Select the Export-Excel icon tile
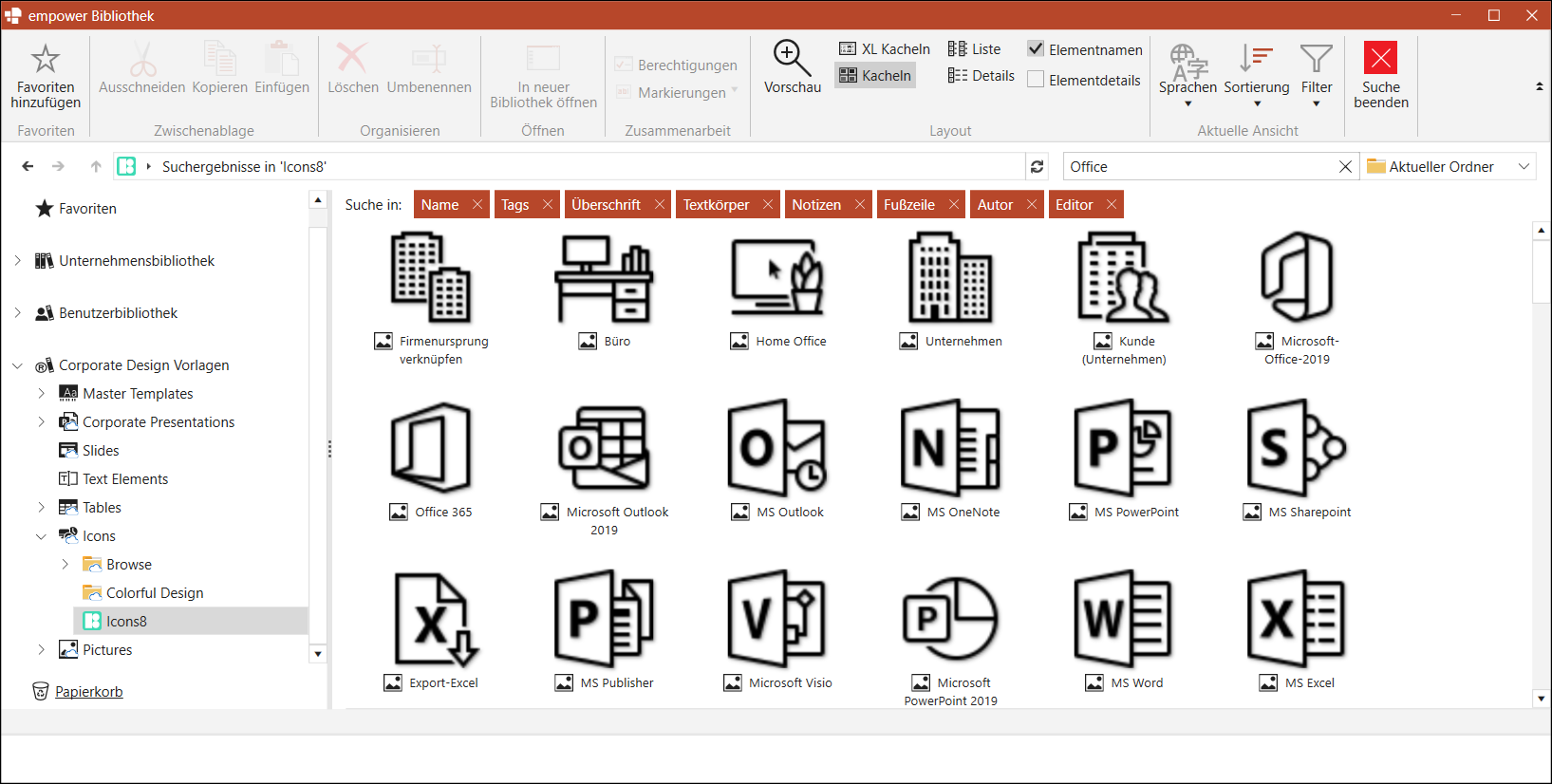Screen dimensions: 1552x784 [x=431, y=631]
